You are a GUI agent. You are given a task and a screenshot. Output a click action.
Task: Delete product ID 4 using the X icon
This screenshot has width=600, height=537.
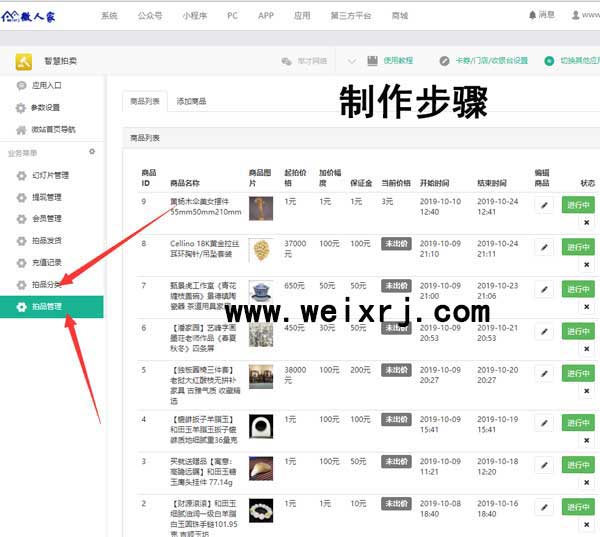[x=586, y=441]
